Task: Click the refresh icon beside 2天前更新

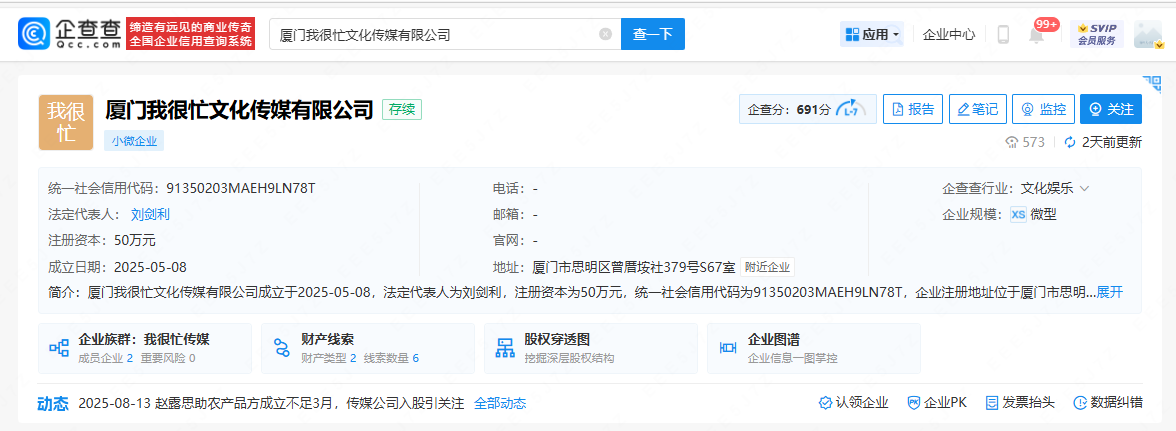Action: pos(1070,142)
